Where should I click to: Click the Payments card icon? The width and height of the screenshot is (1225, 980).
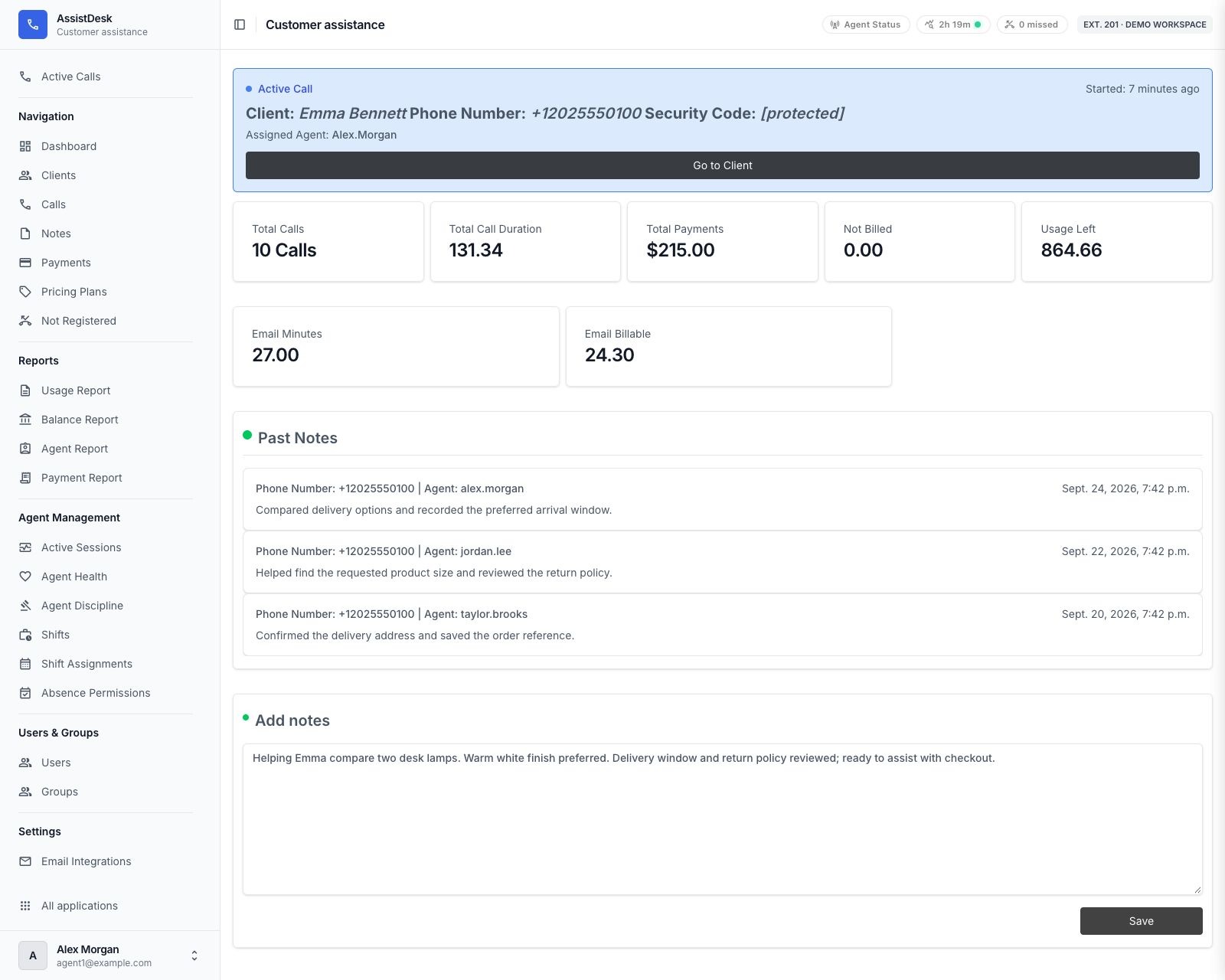coord(25,263)
